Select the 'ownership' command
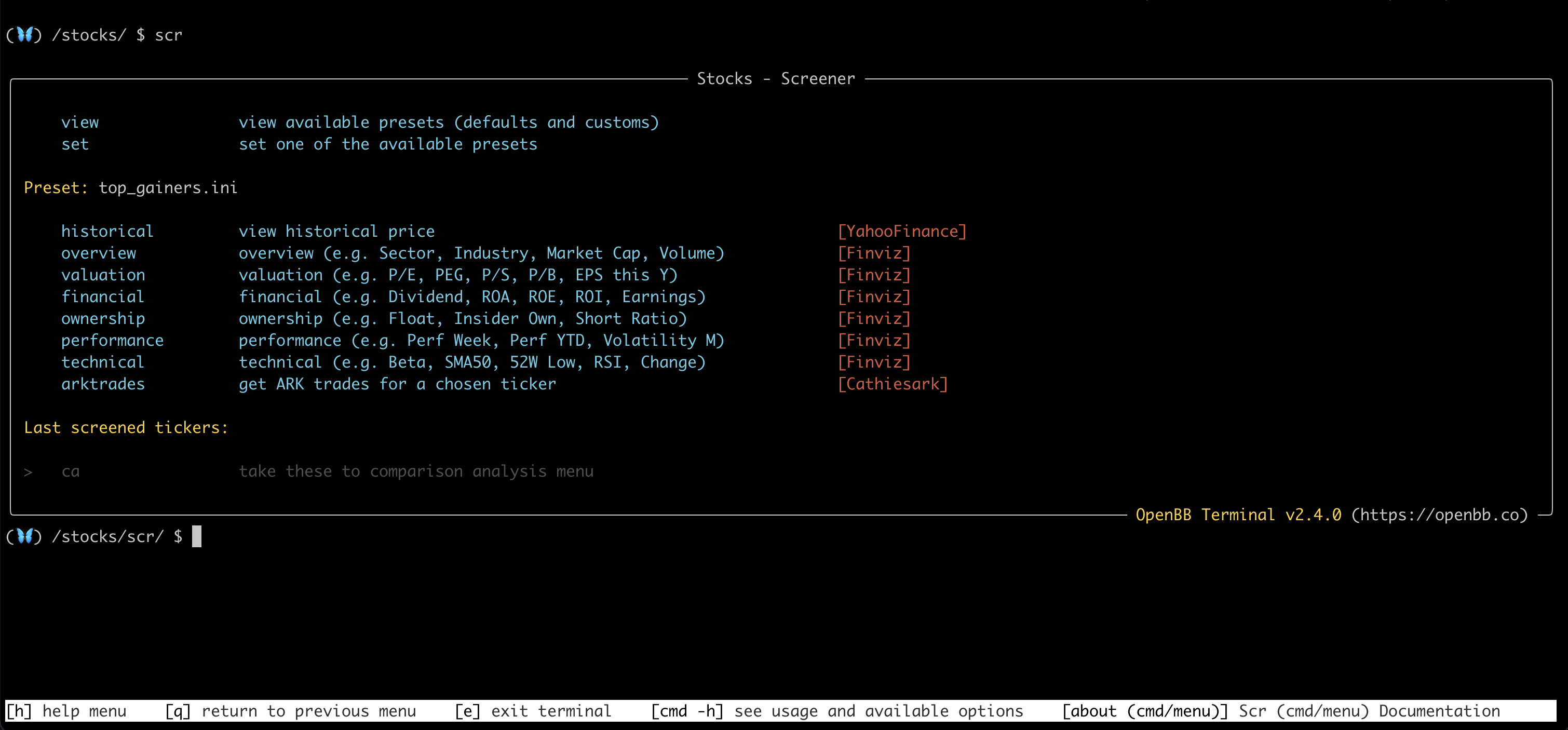This screenshot has height=730, width=1568. pyautogui.click(x=103, y=318)
